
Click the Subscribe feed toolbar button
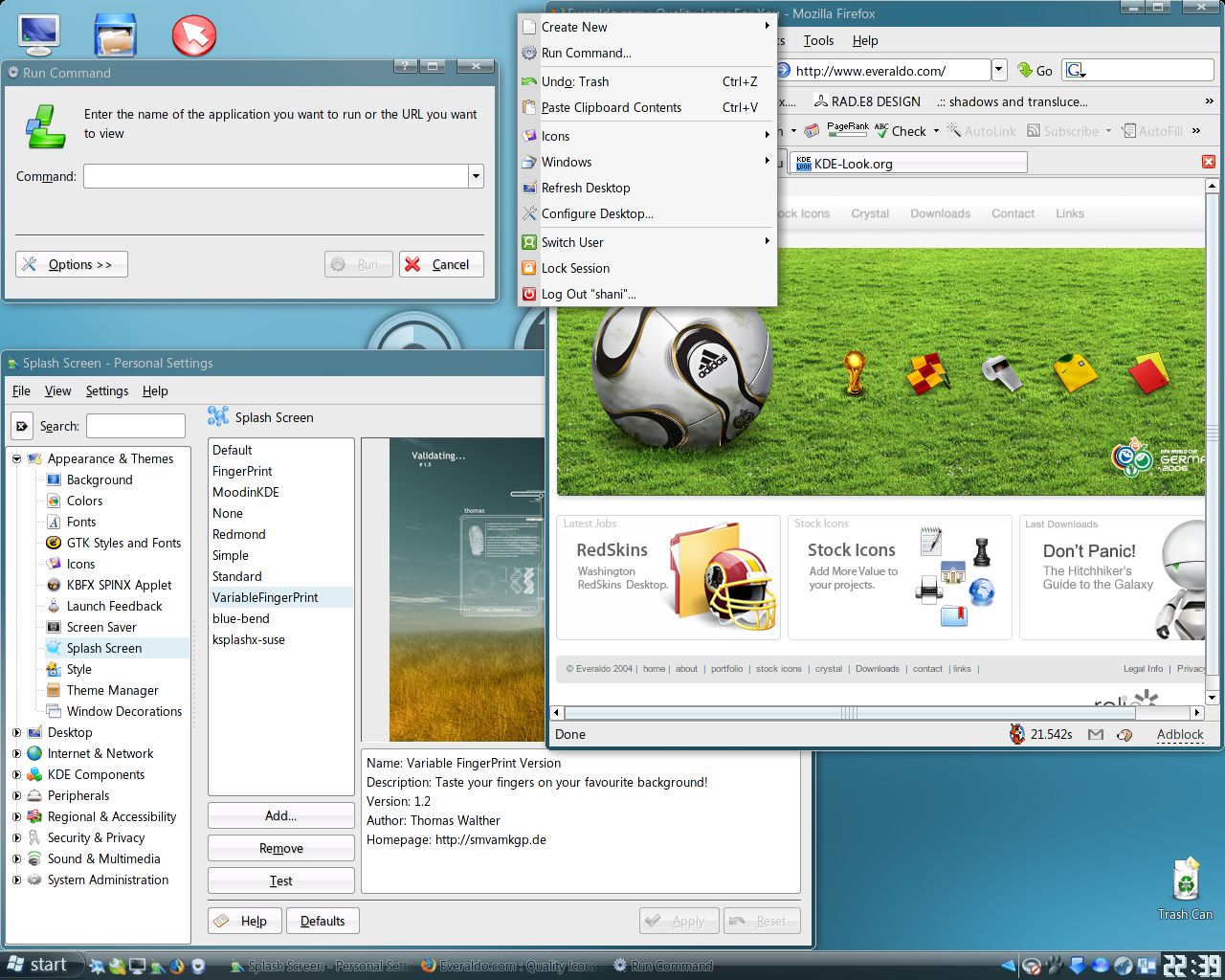pyautogui.click(x=1062, y=131)
